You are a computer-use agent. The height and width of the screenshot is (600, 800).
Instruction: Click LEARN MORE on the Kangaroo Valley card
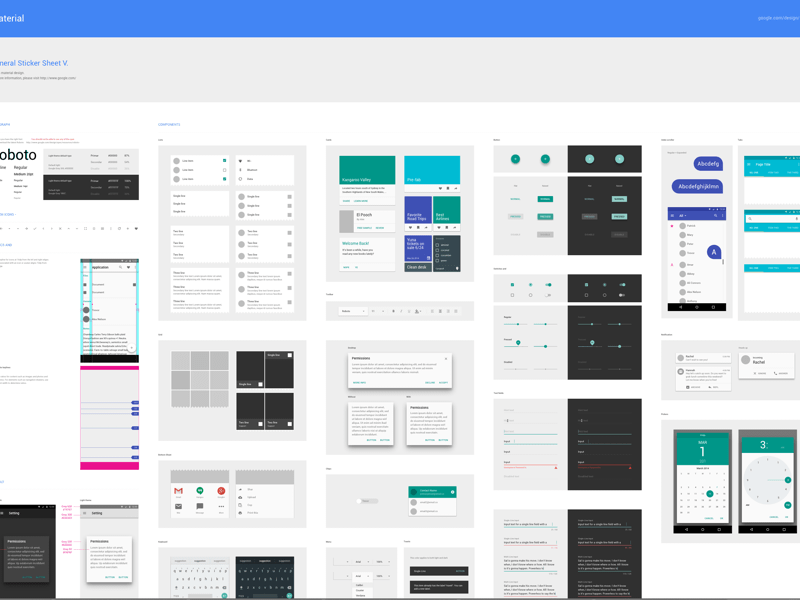pos(359,201)
